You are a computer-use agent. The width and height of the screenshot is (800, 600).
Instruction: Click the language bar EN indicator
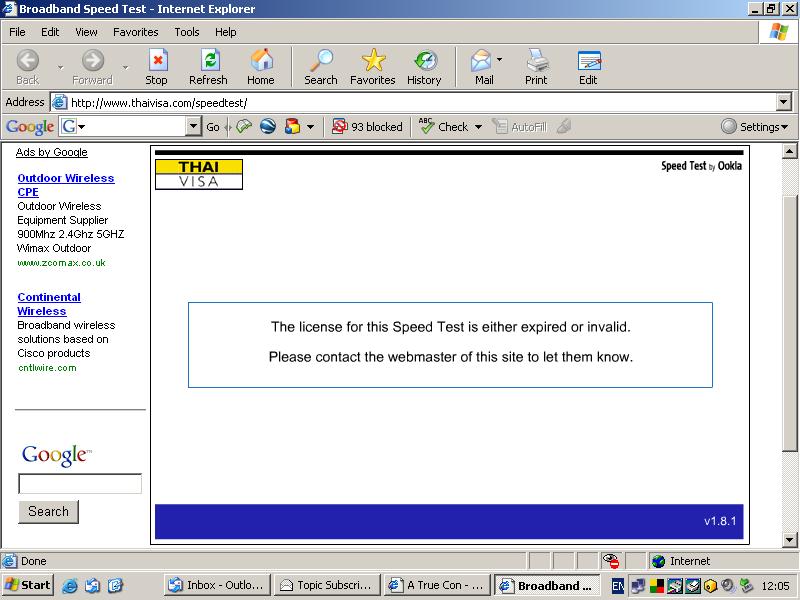tap(617, 586)
